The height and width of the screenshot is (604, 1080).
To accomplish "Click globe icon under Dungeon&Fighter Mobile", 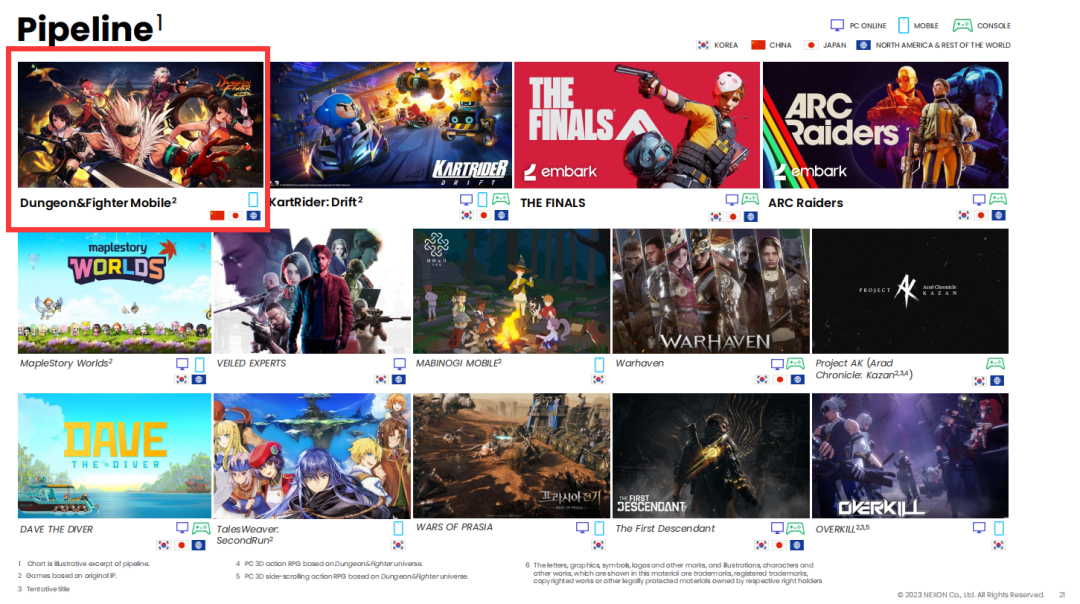I will point(253,216).
